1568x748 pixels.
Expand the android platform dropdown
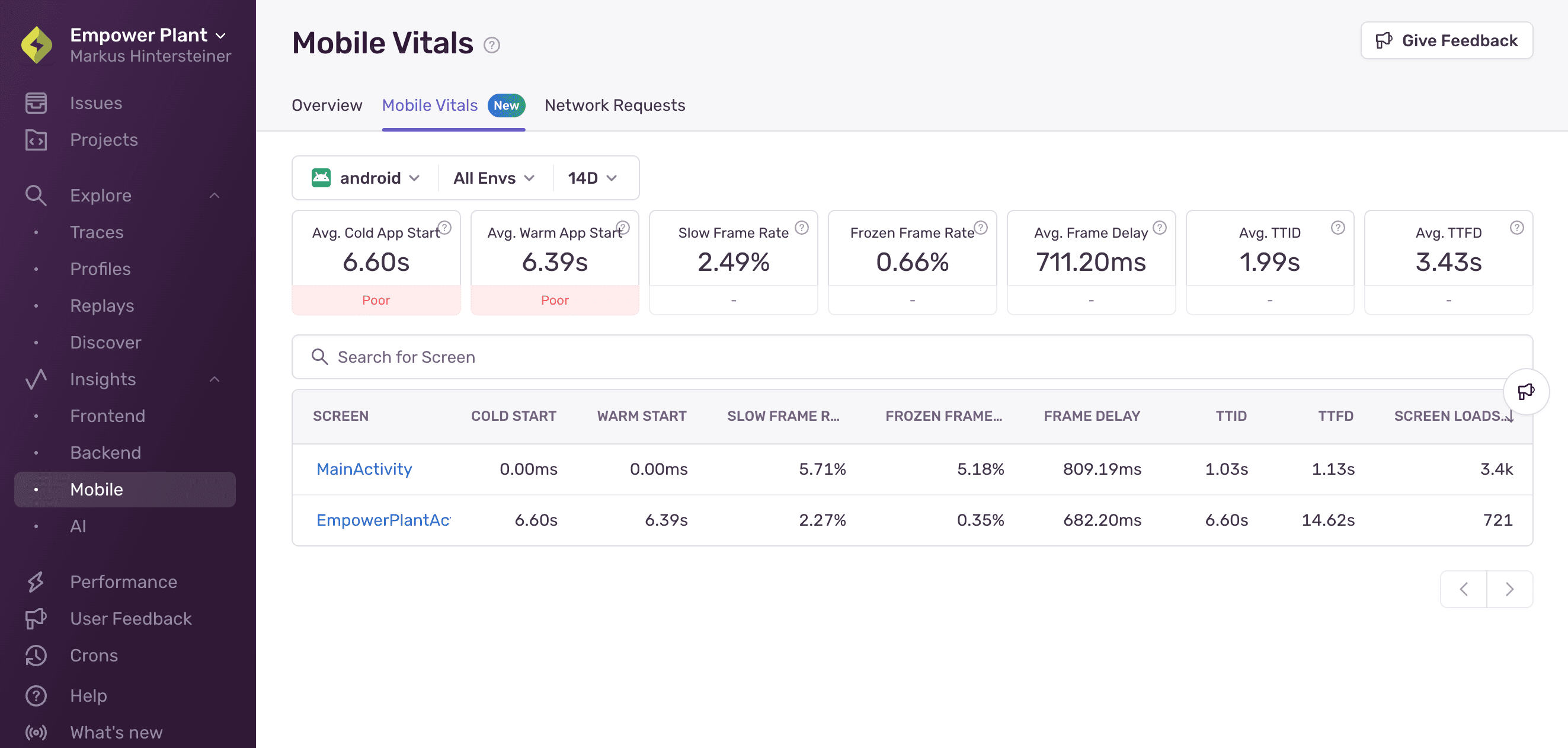365,177
